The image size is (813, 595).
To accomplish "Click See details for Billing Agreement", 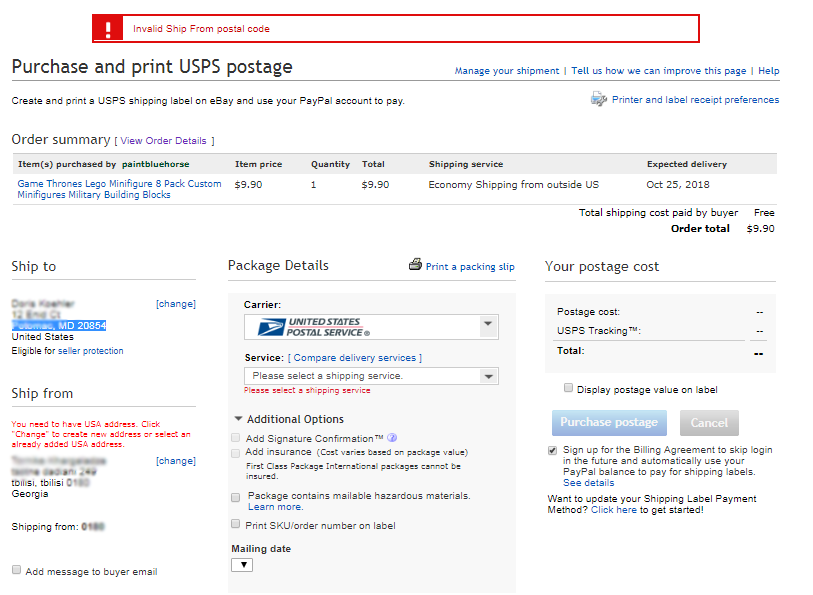I will click(588, 483).
